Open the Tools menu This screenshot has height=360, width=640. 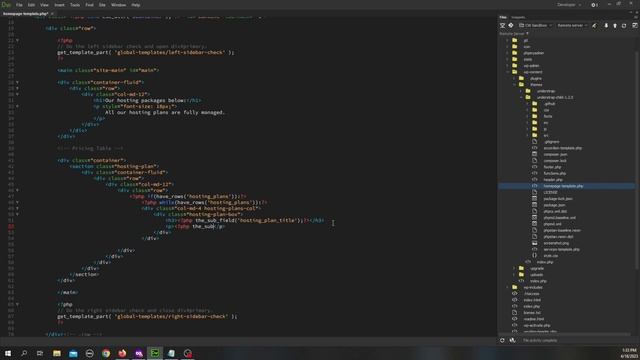tap(75, 5)
